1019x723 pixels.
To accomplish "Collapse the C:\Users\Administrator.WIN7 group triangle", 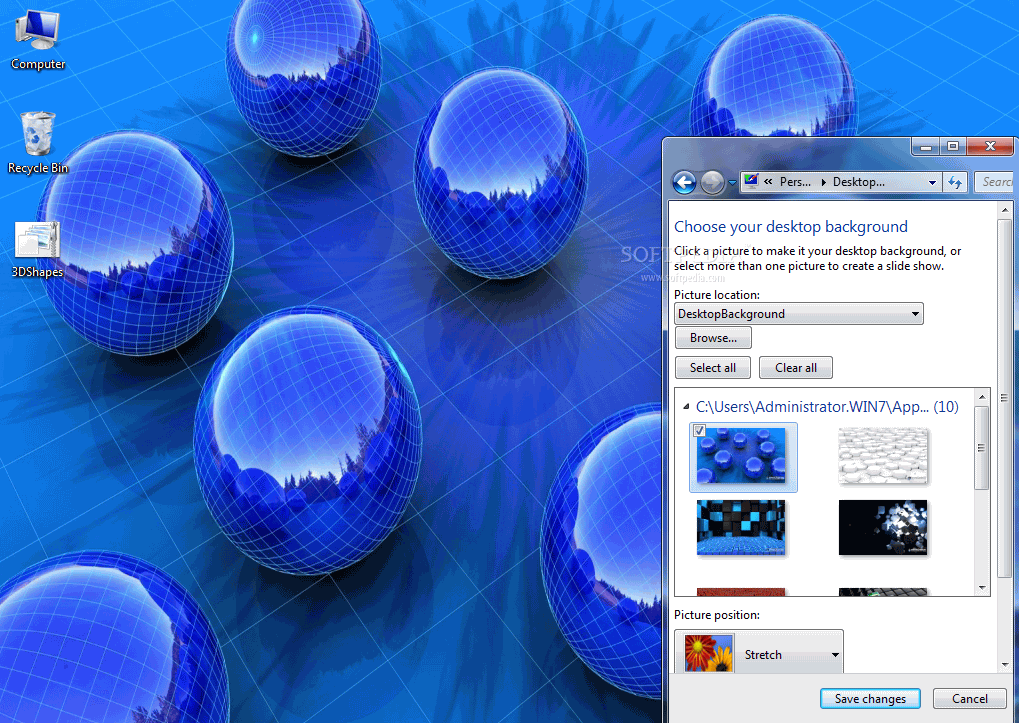I will coord(686,407).
